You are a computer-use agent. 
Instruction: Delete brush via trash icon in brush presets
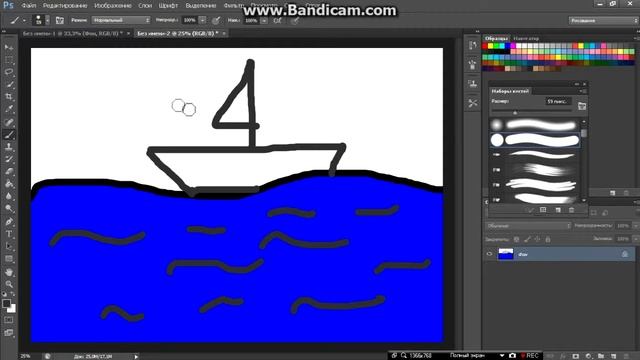click(x=571, y=210)
